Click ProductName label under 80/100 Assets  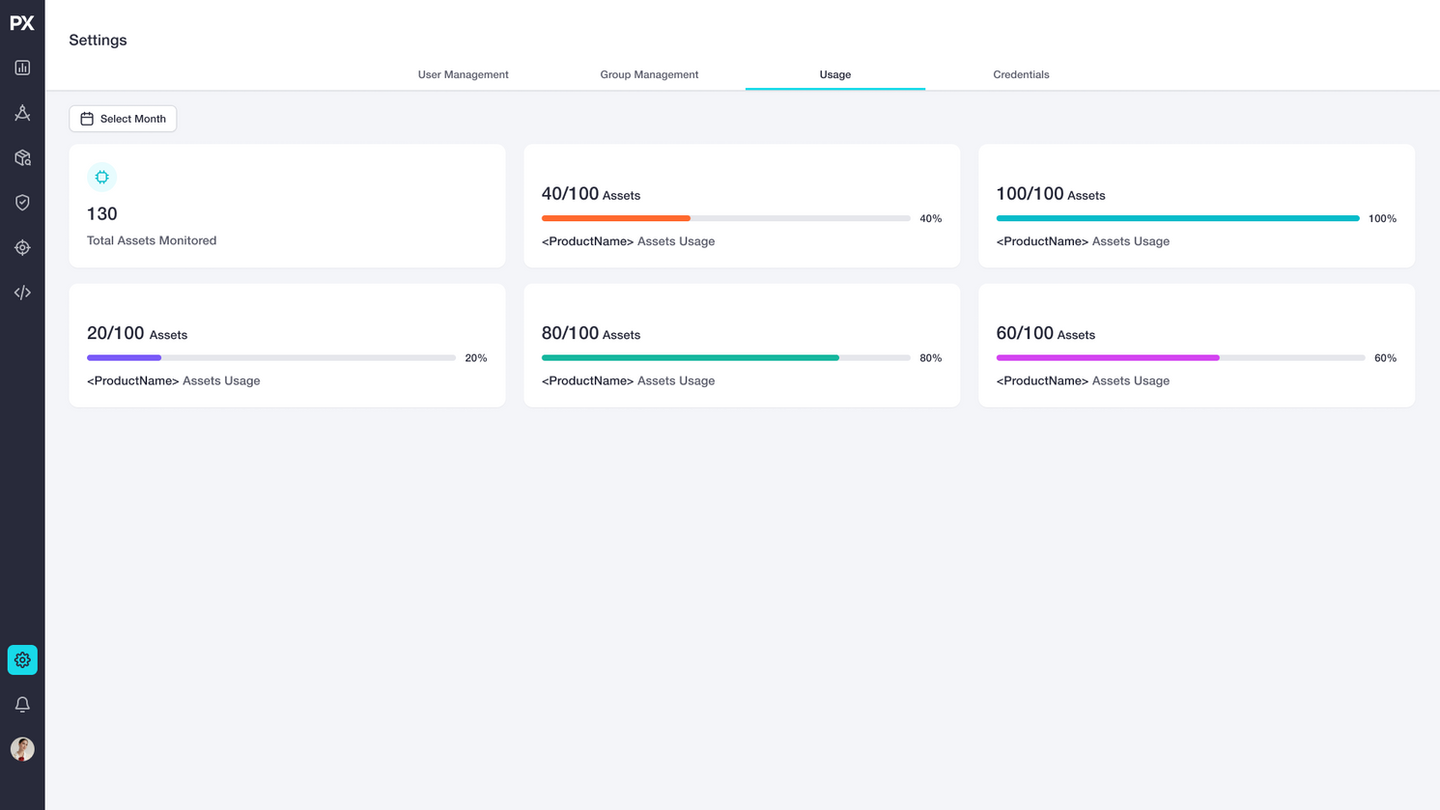[x=588, y=381]
